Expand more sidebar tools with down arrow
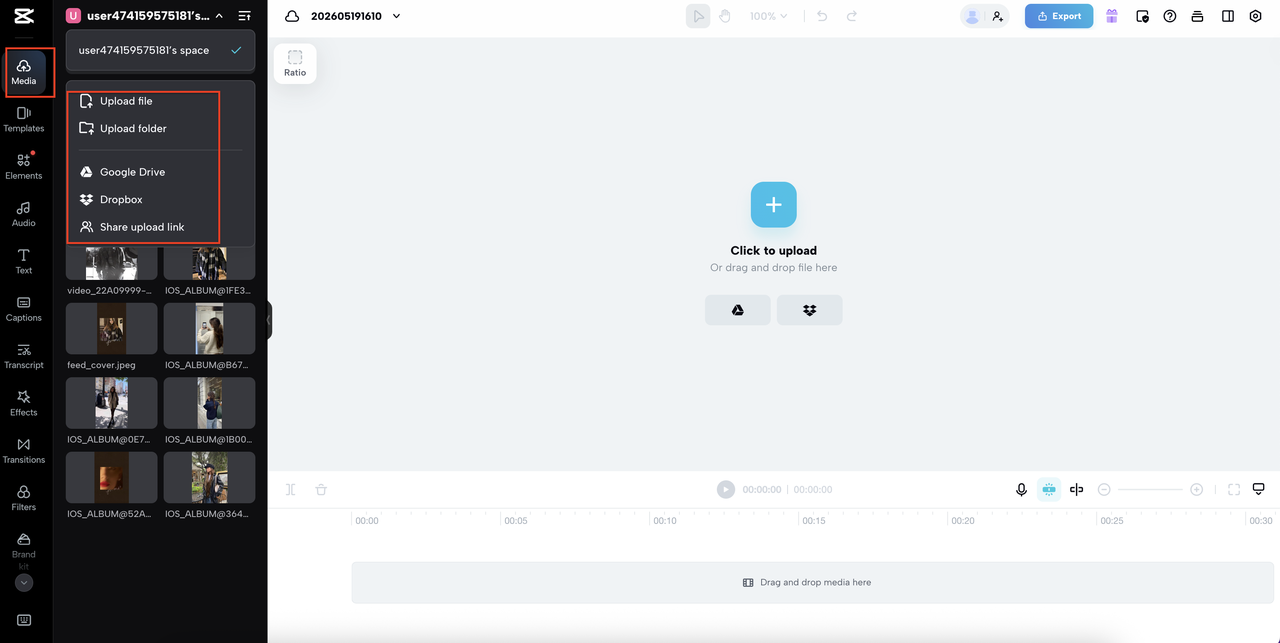This screenshot has width=1280, height=643. click(x=24, y=583)
